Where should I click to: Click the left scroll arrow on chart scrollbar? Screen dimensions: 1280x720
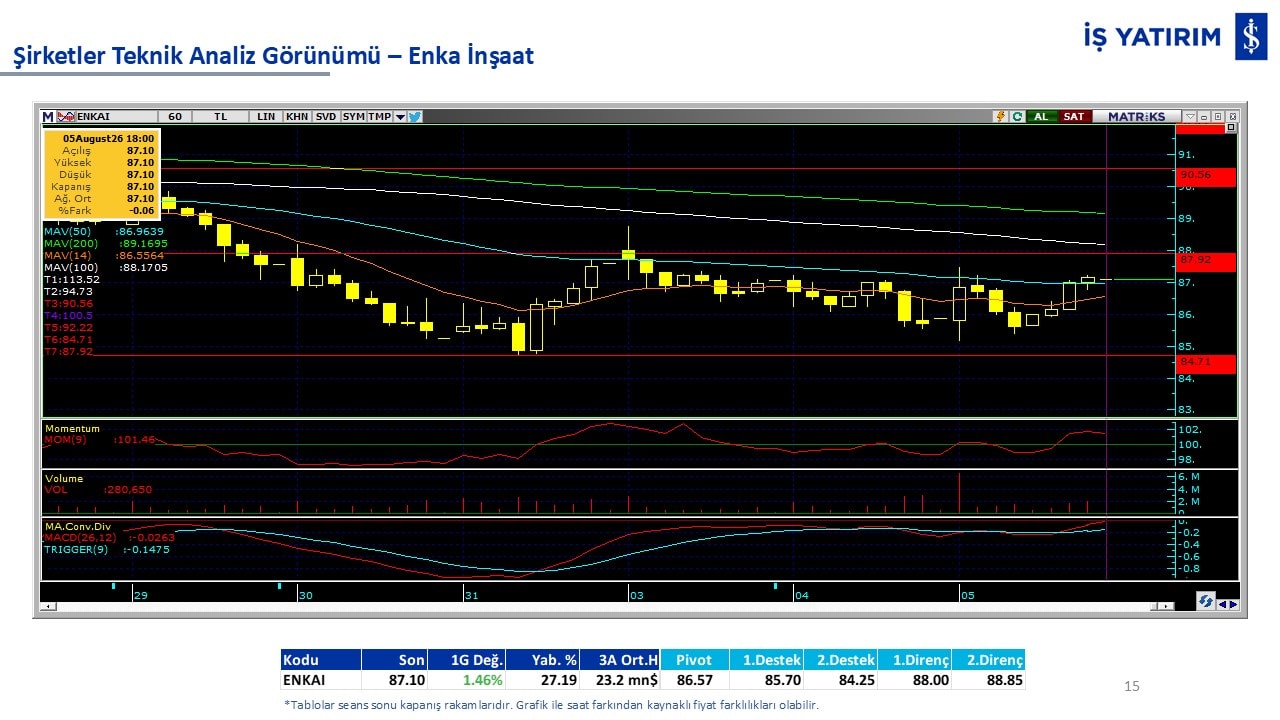pyautogui.click(x=46, y=606)
